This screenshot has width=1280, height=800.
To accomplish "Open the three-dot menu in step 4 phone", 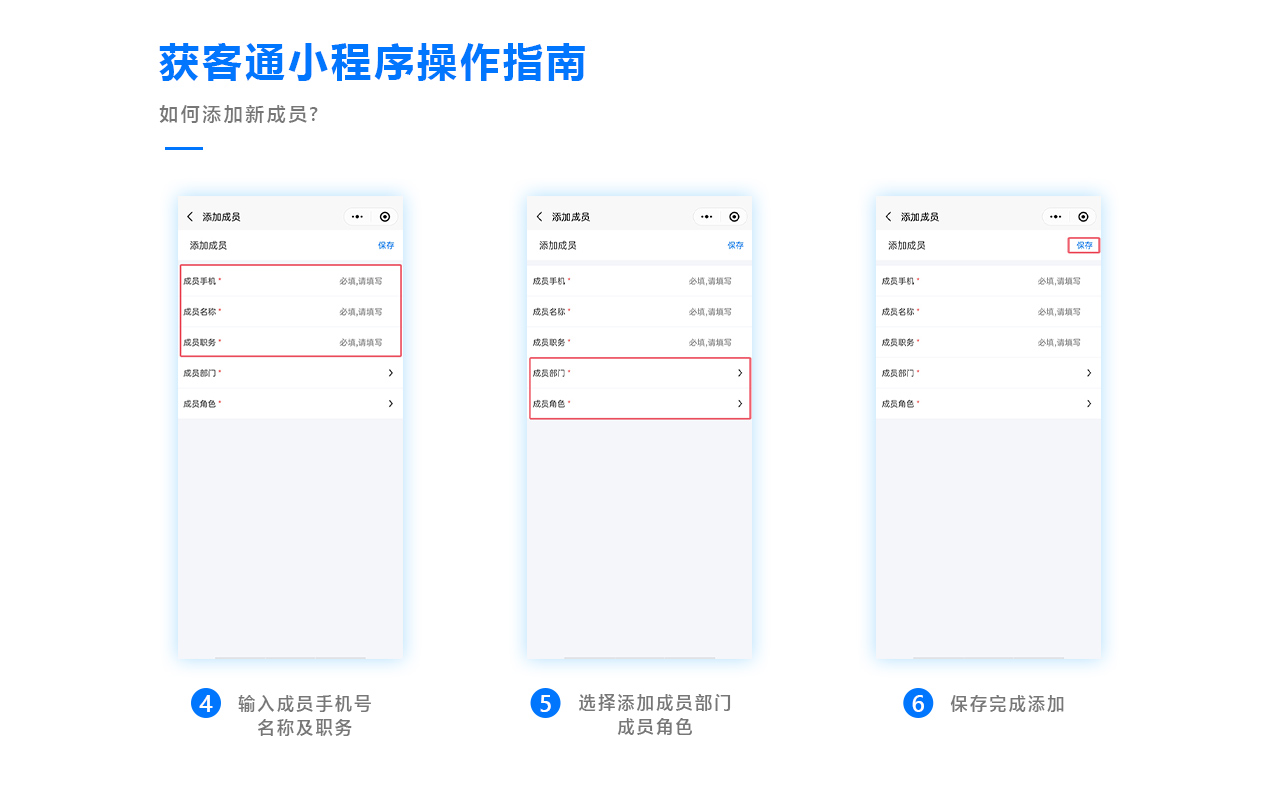I will coord(357,217).
